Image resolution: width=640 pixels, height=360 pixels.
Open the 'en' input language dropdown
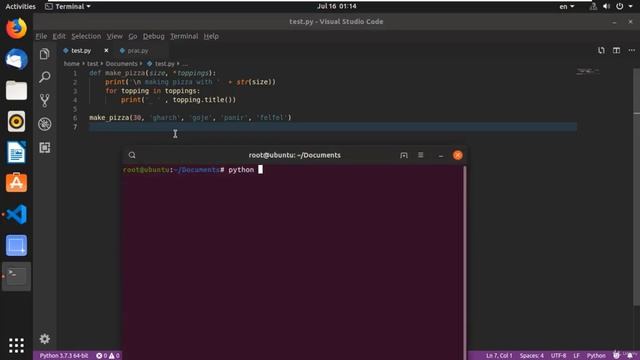(x=567, y=7)
